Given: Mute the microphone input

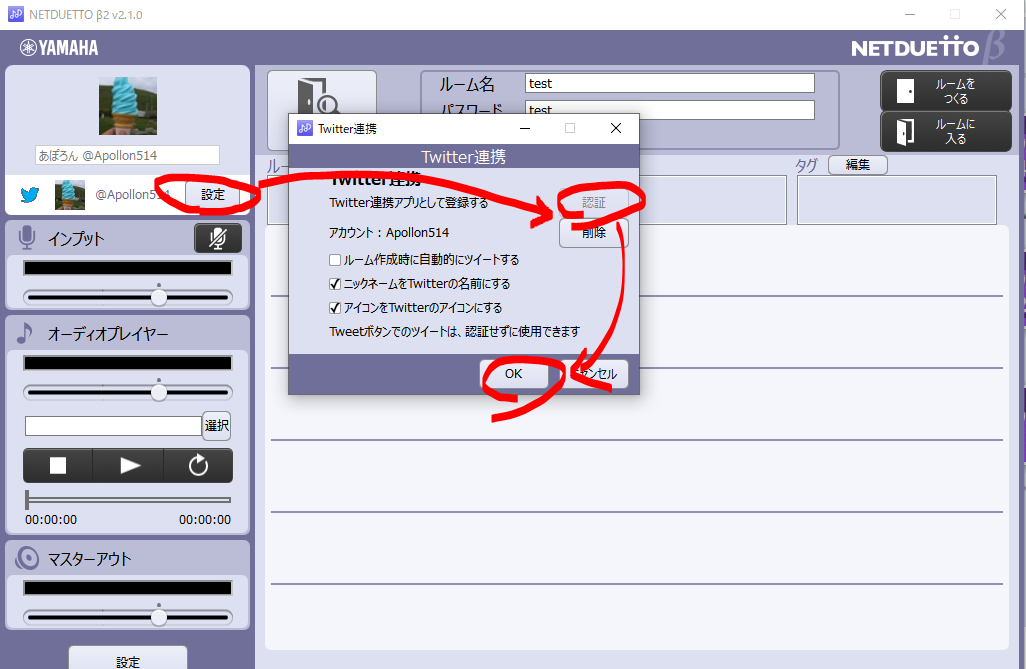Looking at the screenshot, I should 218,238.
